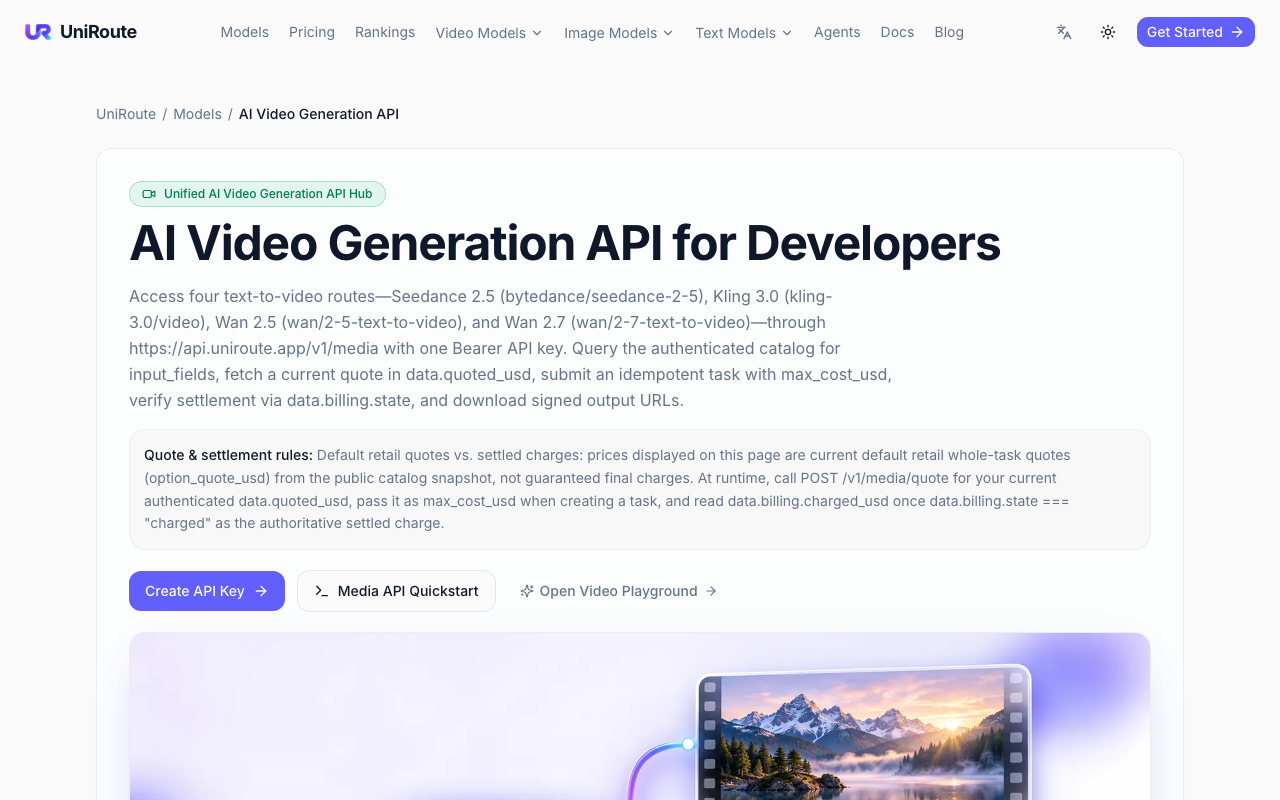This screenshot has width=1280, height=800.
Task: Expand the Image Models dropdown
Action: (x=619, y=33)
